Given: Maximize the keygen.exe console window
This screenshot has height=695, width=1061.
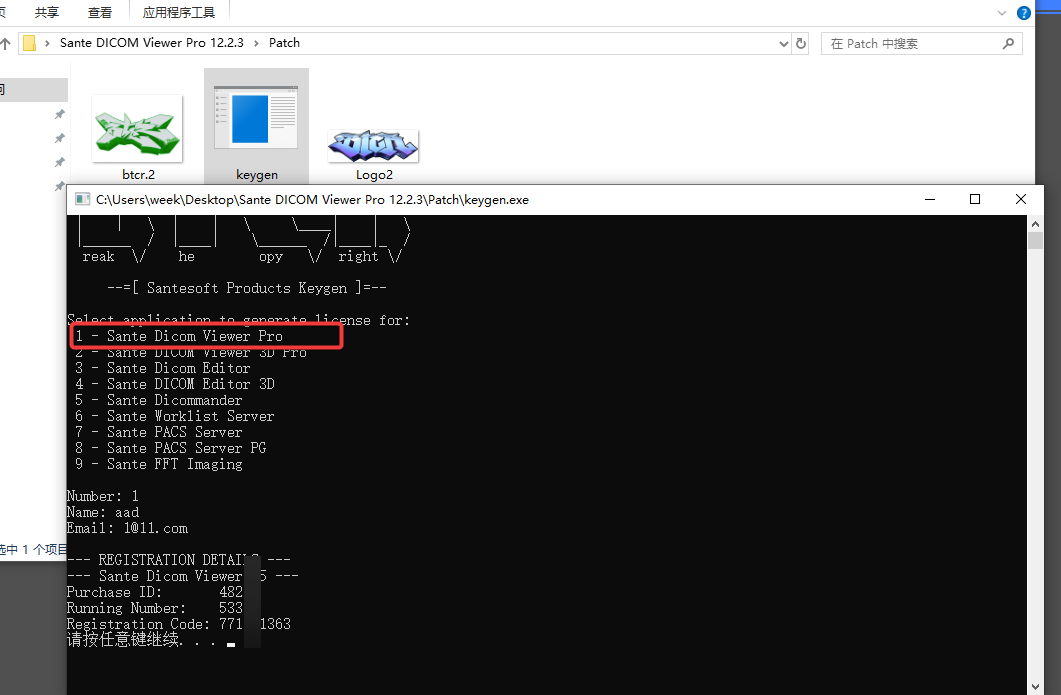Looking at the screenshot, I should pos(975,199).
